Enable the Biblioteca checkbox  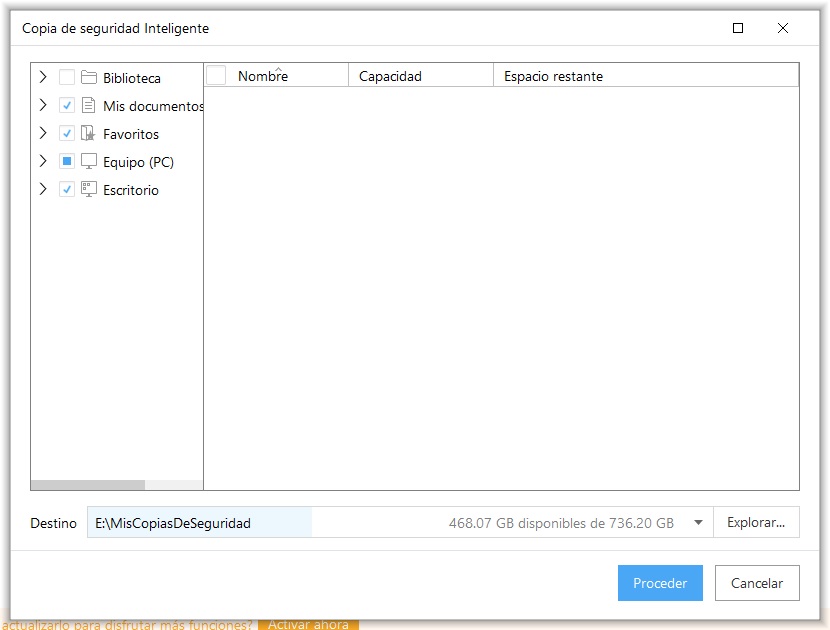(67, 78)
